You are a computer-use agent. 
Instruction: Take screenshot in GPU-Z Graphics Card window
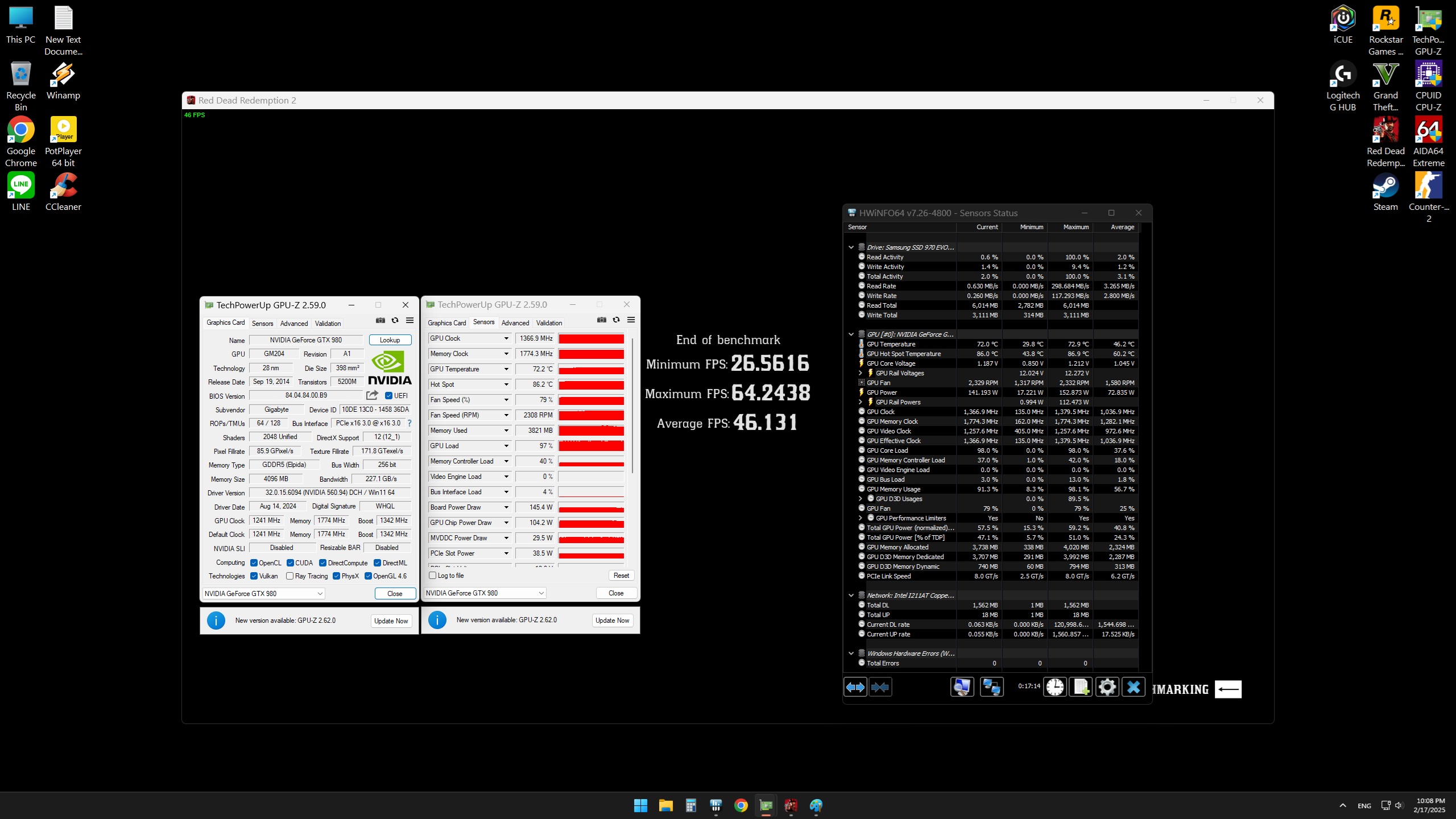[x=380, y=320]
